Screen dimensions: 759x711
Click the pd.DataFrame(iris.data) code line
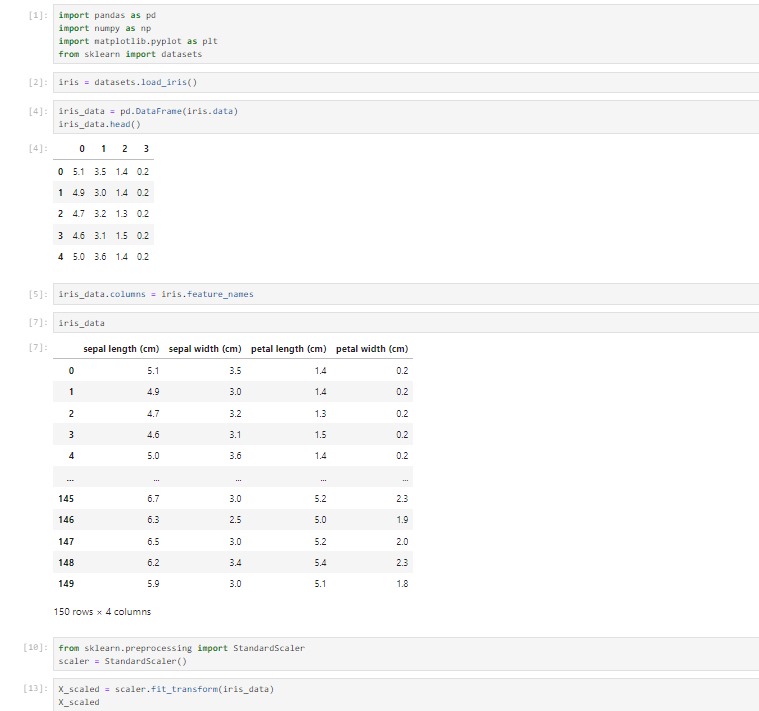pyautogui.click(x=148, y=111)
